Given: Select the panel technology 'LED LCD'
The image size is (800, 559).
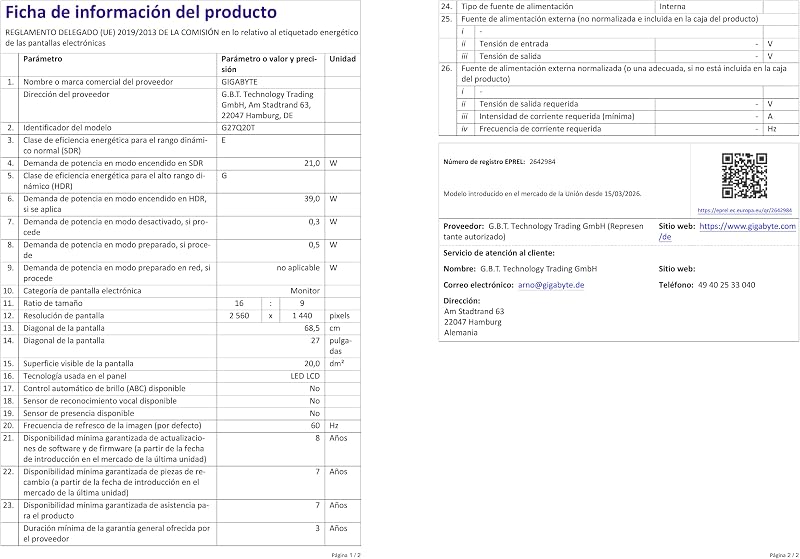Looking at the screenshot, I should 305,376.
